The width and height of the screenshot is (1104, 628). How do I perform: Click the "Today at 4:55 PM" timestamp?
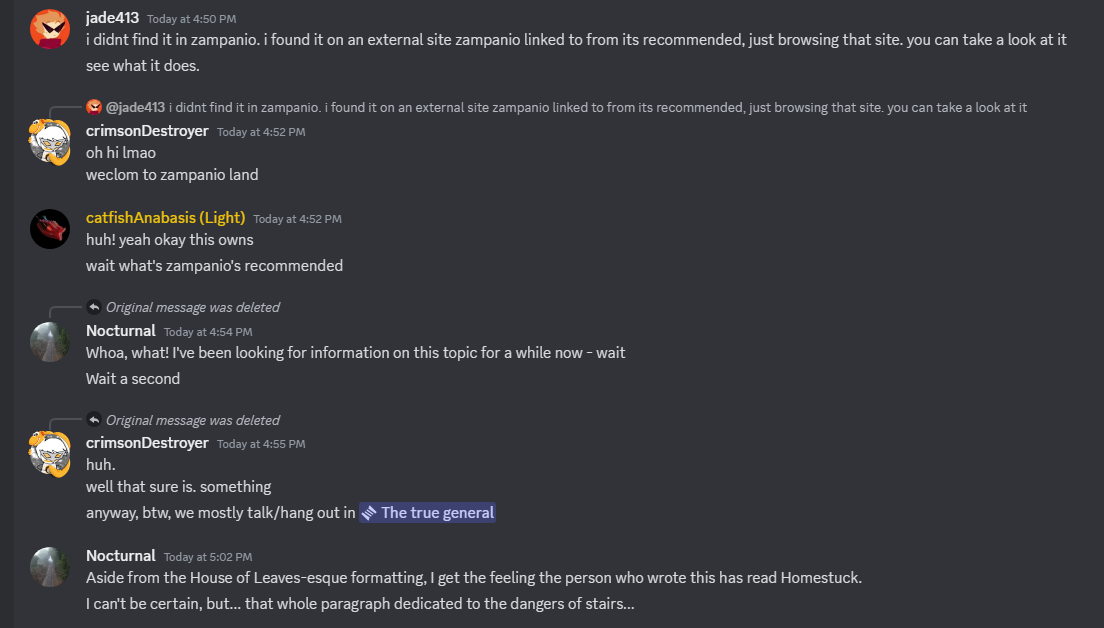click(x=261, y=444)
